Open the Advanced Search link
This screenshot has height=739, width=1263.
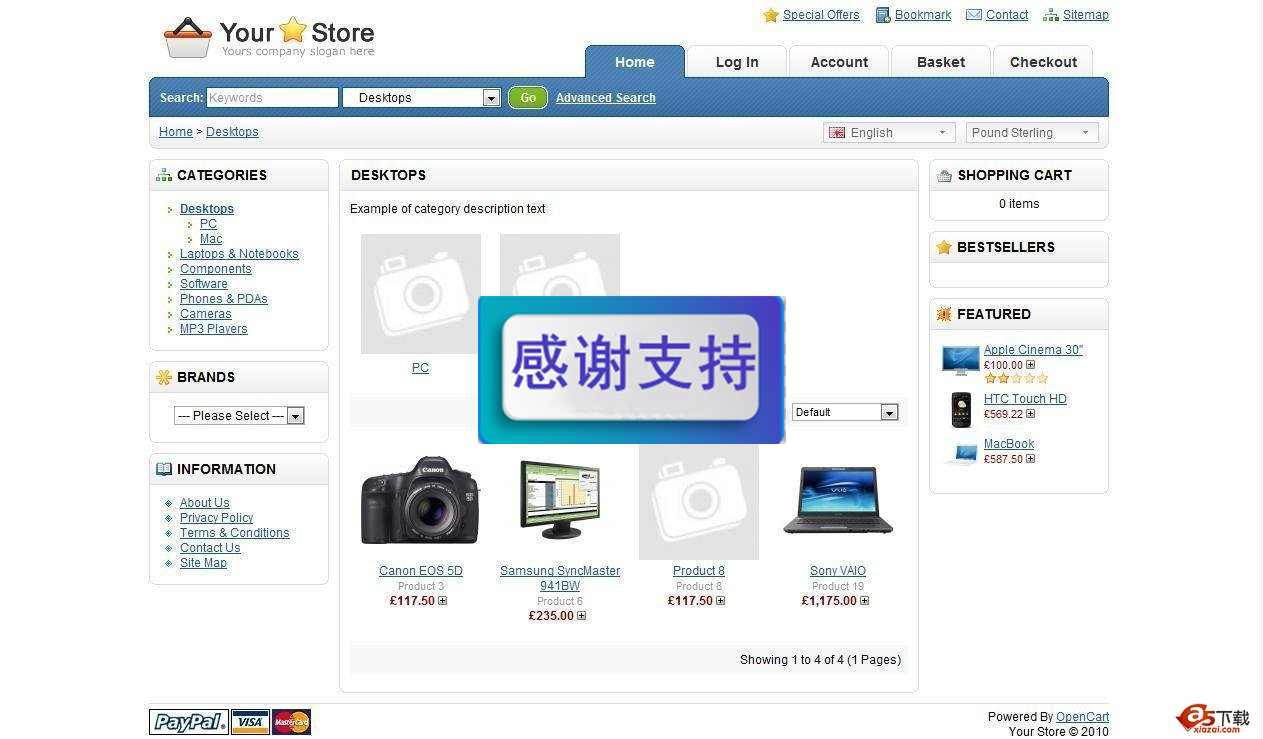tap(606, 98)
